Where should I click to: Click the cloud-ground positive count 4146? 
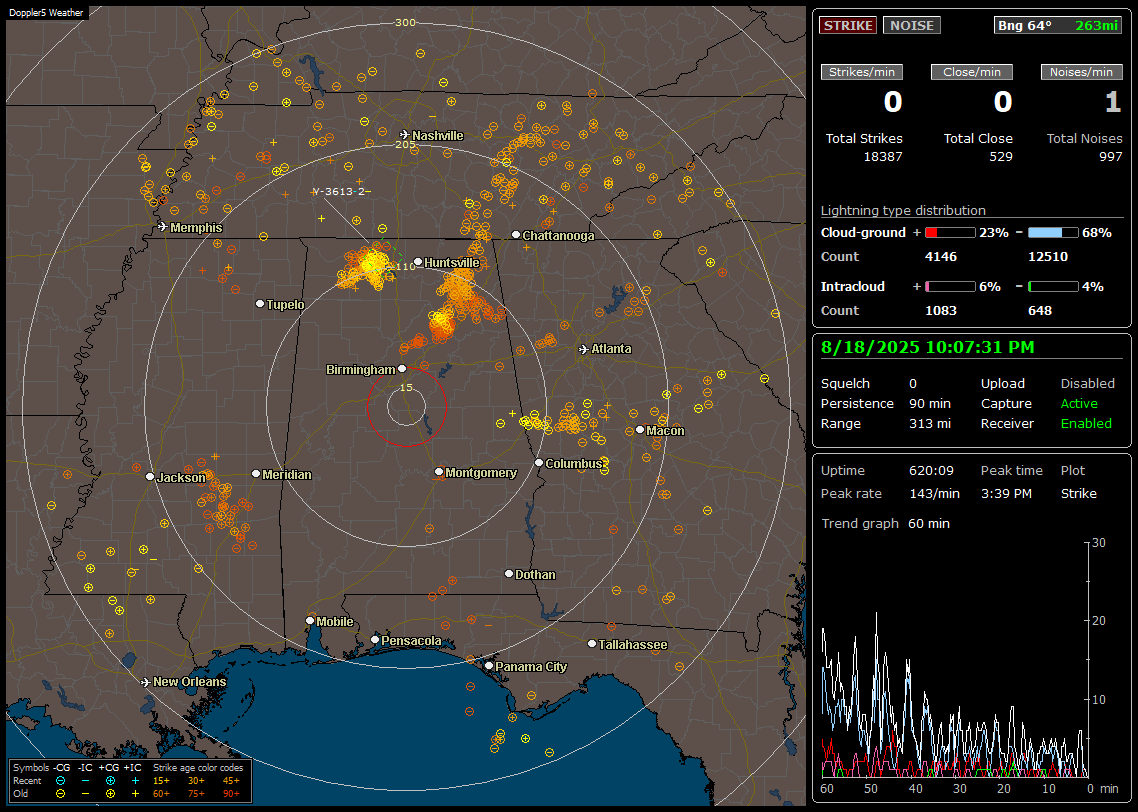941,257
